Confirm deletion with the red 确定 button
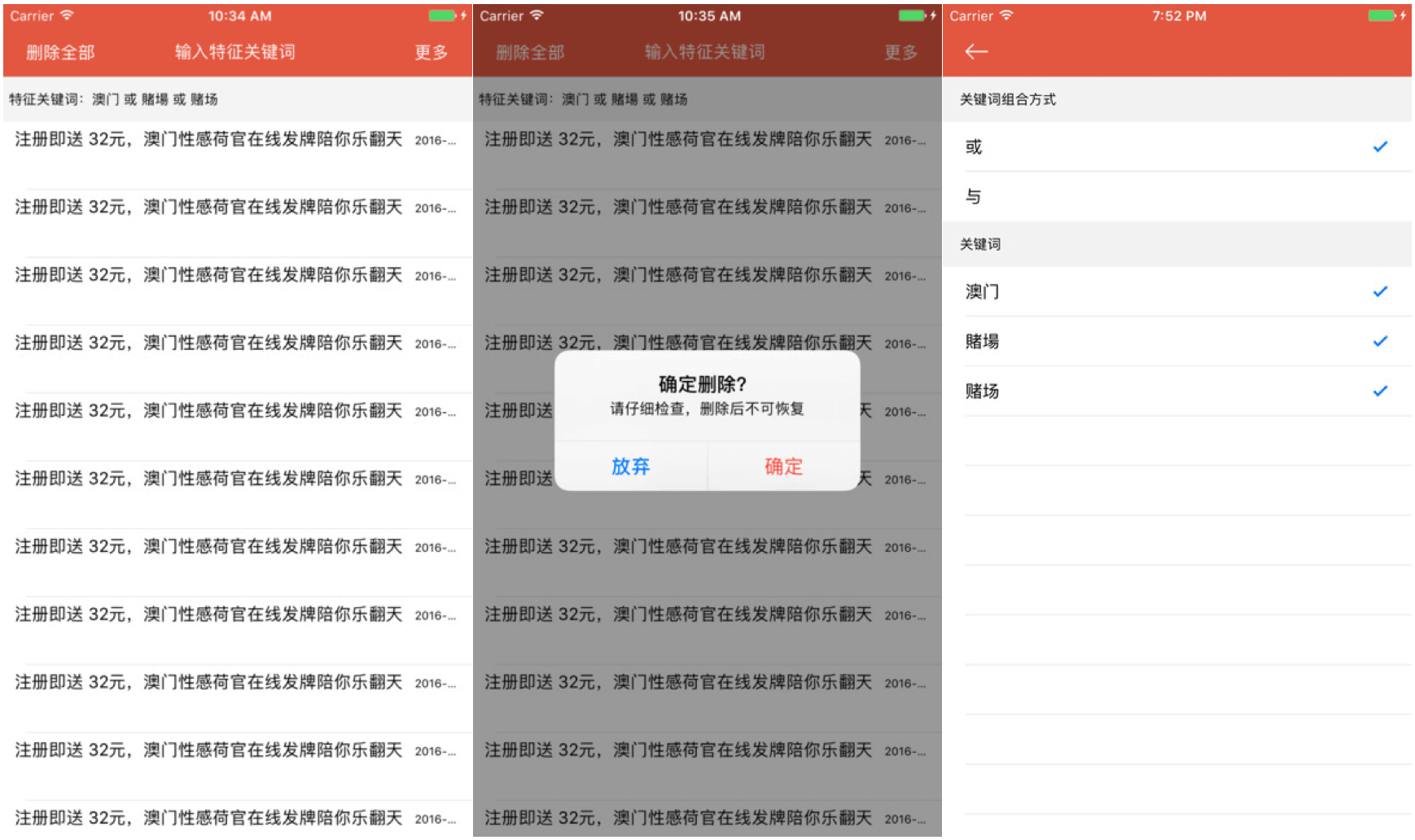The image size is (1415, 840). [x=783, y=466]
